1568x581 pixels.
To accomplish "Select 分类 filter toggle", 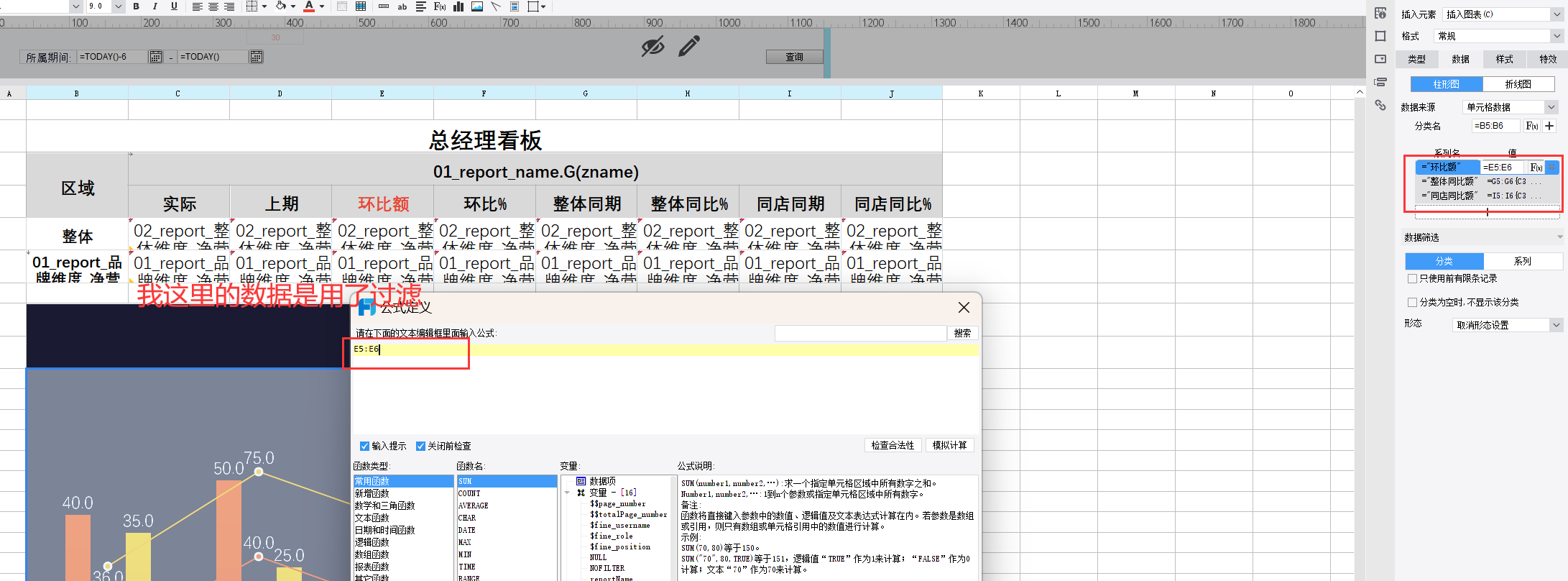I will (1444, 261).
